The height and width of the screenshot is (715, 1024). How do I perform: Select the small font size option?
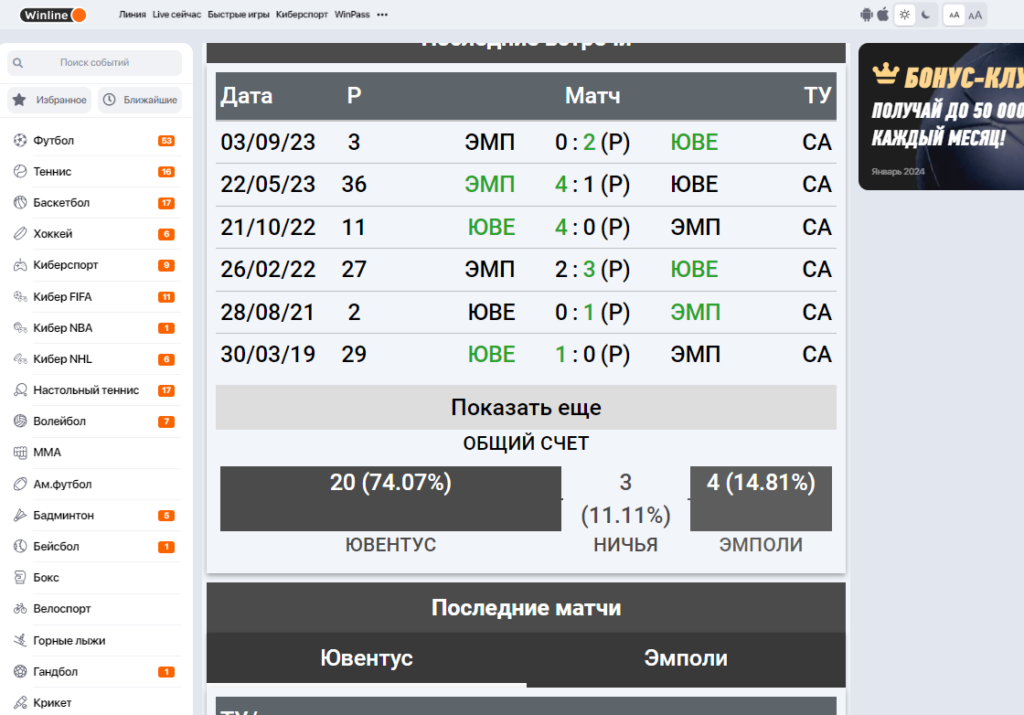(954, 15)
